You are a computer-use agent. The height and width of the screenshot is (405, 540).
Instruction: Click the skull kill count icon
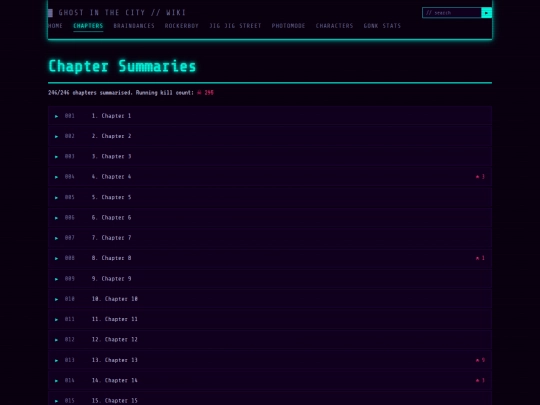(x=199, y=93)
